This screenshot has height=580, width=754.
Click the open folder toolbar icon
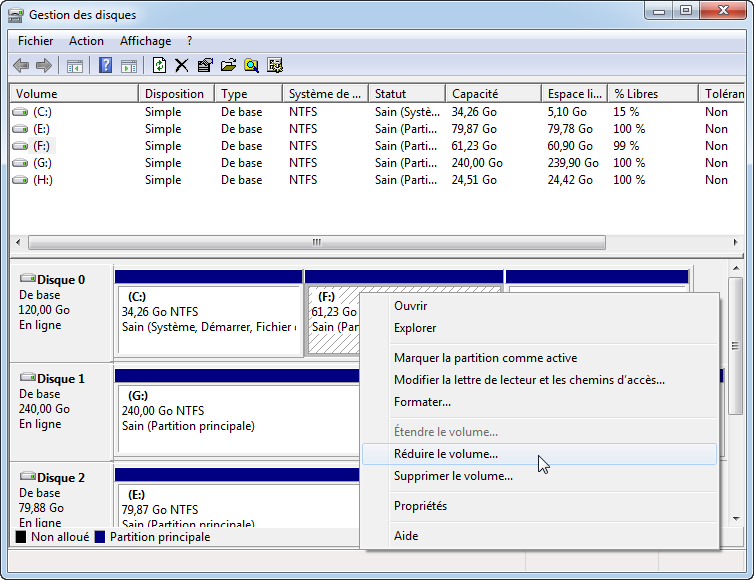tap(228, 66)
